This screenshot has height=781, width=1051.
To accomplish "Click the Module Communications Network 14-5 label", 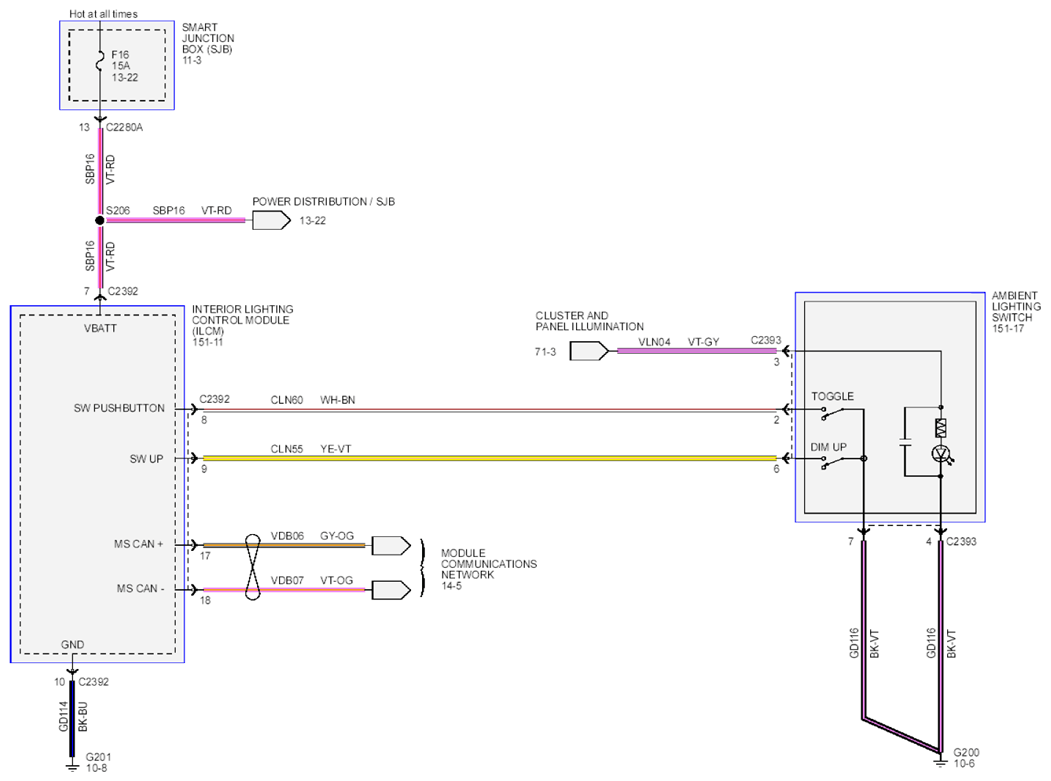I will click(489, 569).
